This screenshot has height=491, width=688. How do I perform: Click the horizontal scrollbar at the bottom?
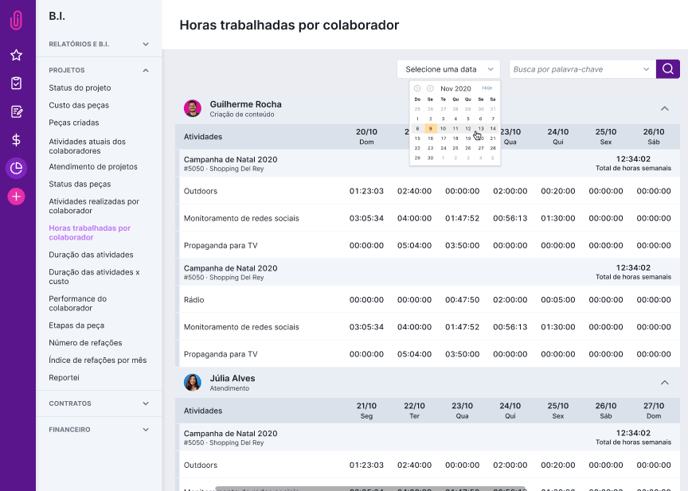371,488
